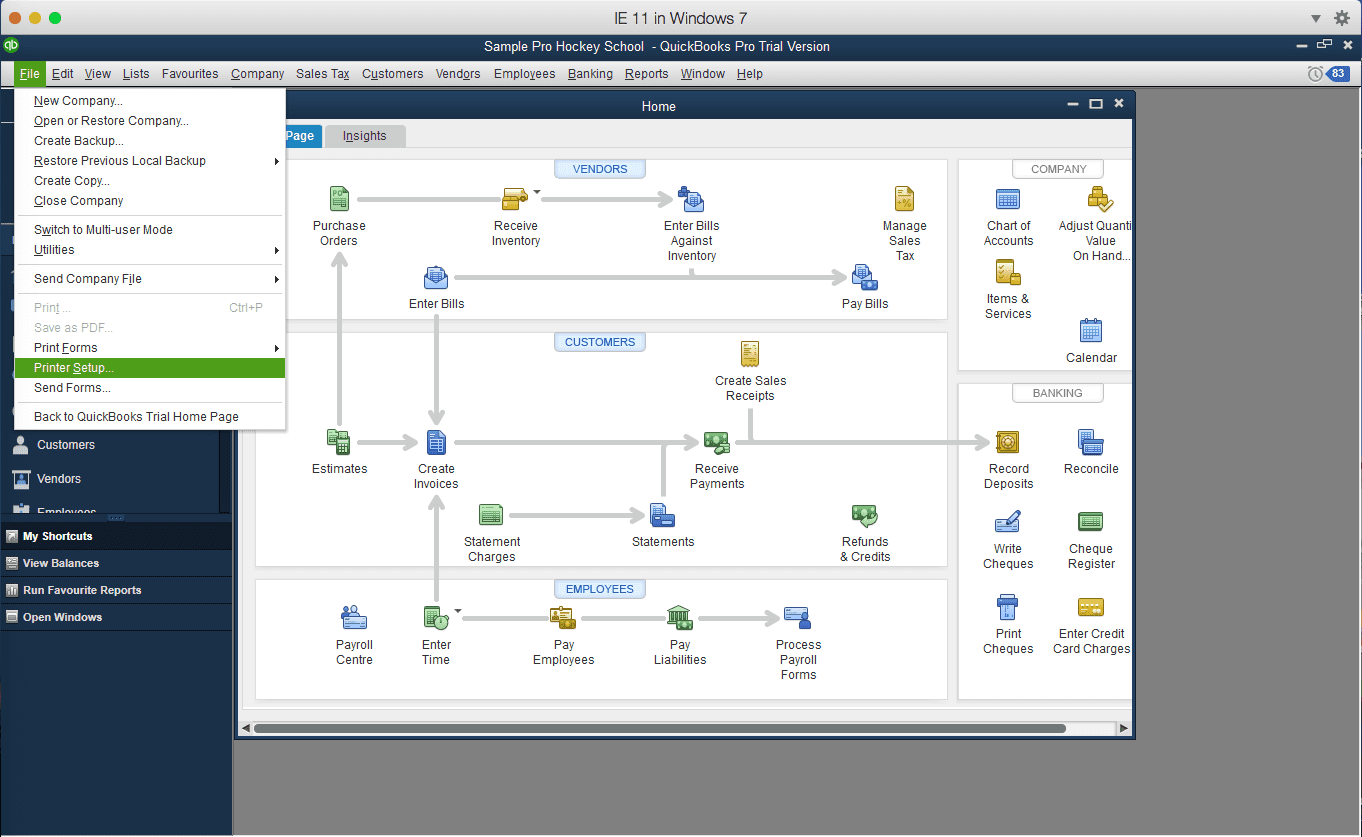
Task: Open the Statements icon
Action: [662, 515]
